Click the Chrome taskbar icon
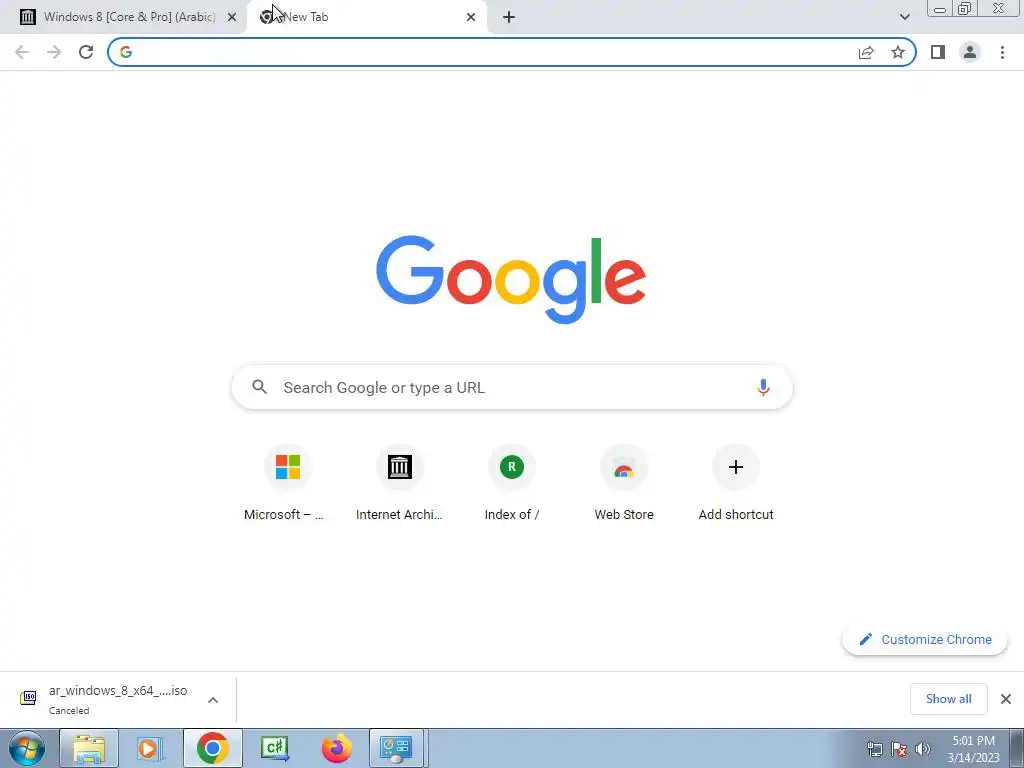The width and height of the screenshot is (1024, 768). coord(212,748)
